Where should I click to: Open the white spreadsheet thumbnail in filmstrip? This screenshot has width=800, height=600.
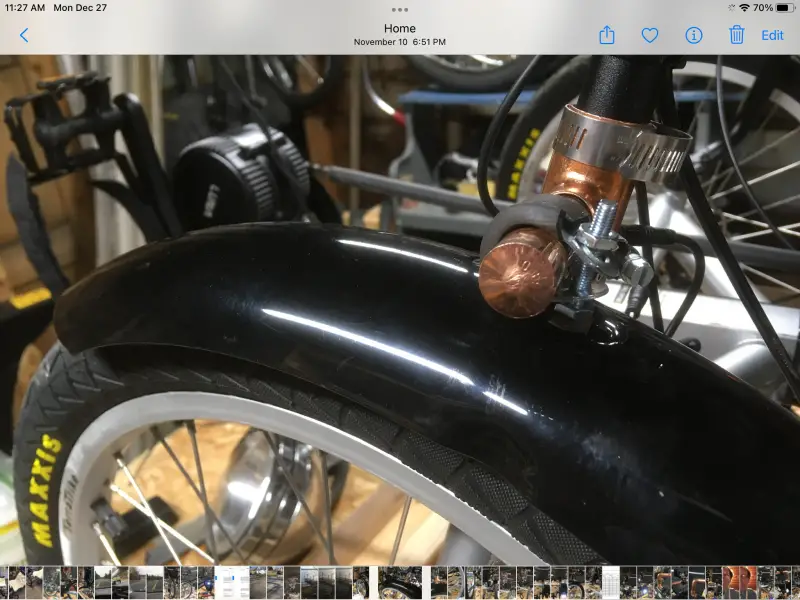coord(611,582)
